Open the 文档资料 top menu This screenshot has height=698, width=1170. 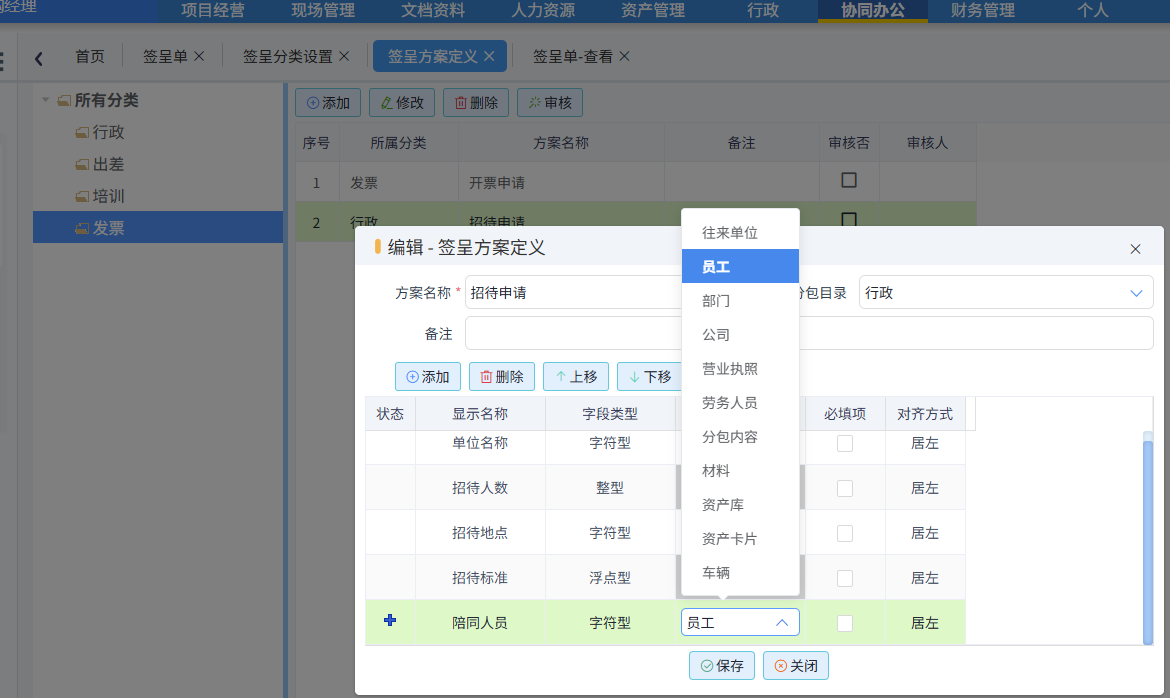[x=433, y=10]
